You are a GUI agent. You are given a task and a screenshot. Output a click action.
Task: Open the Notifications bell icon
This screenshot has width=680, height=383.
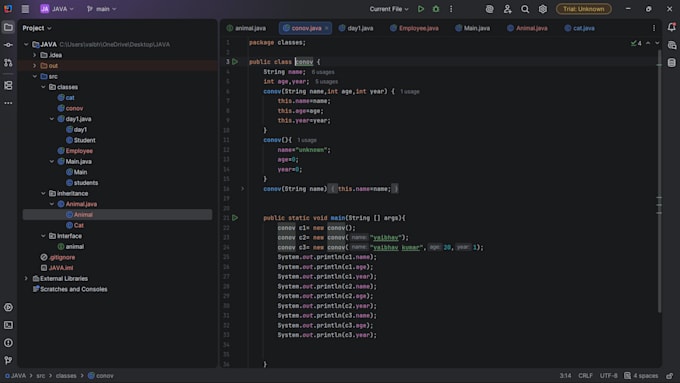click(671, 27)
